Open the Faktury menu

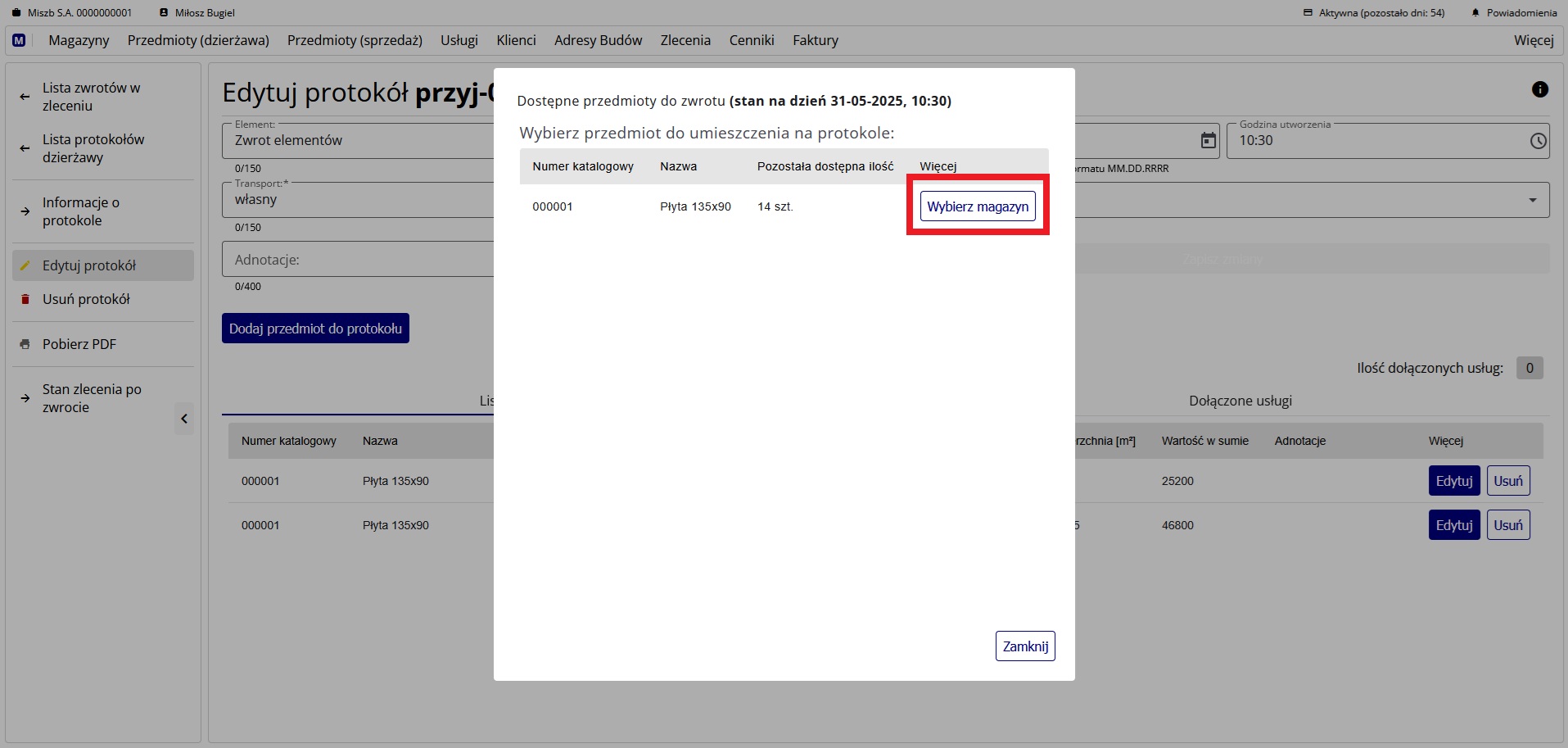click(x=815, y=40)
